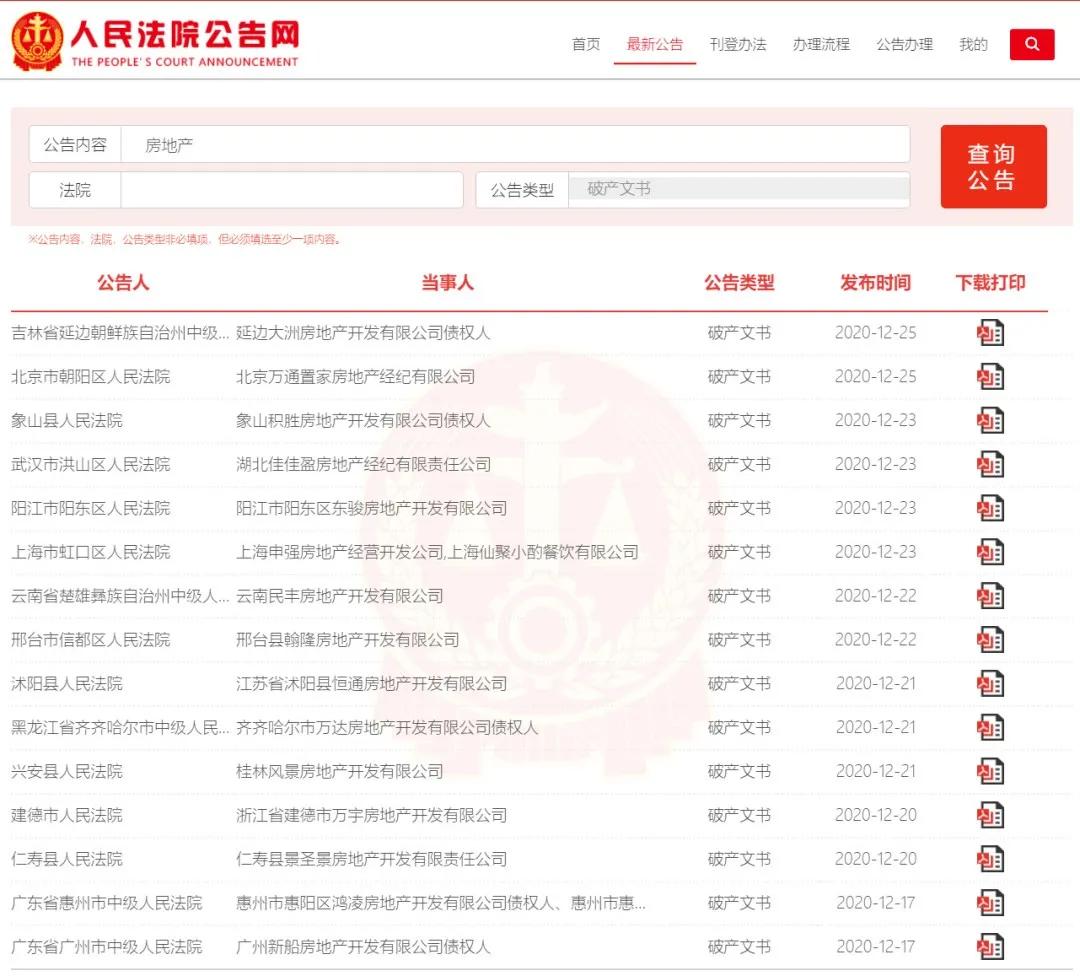Download PDF for 湖北佳佳盈房地产 row
The image size is (1080, 976).
click(990, 465)
